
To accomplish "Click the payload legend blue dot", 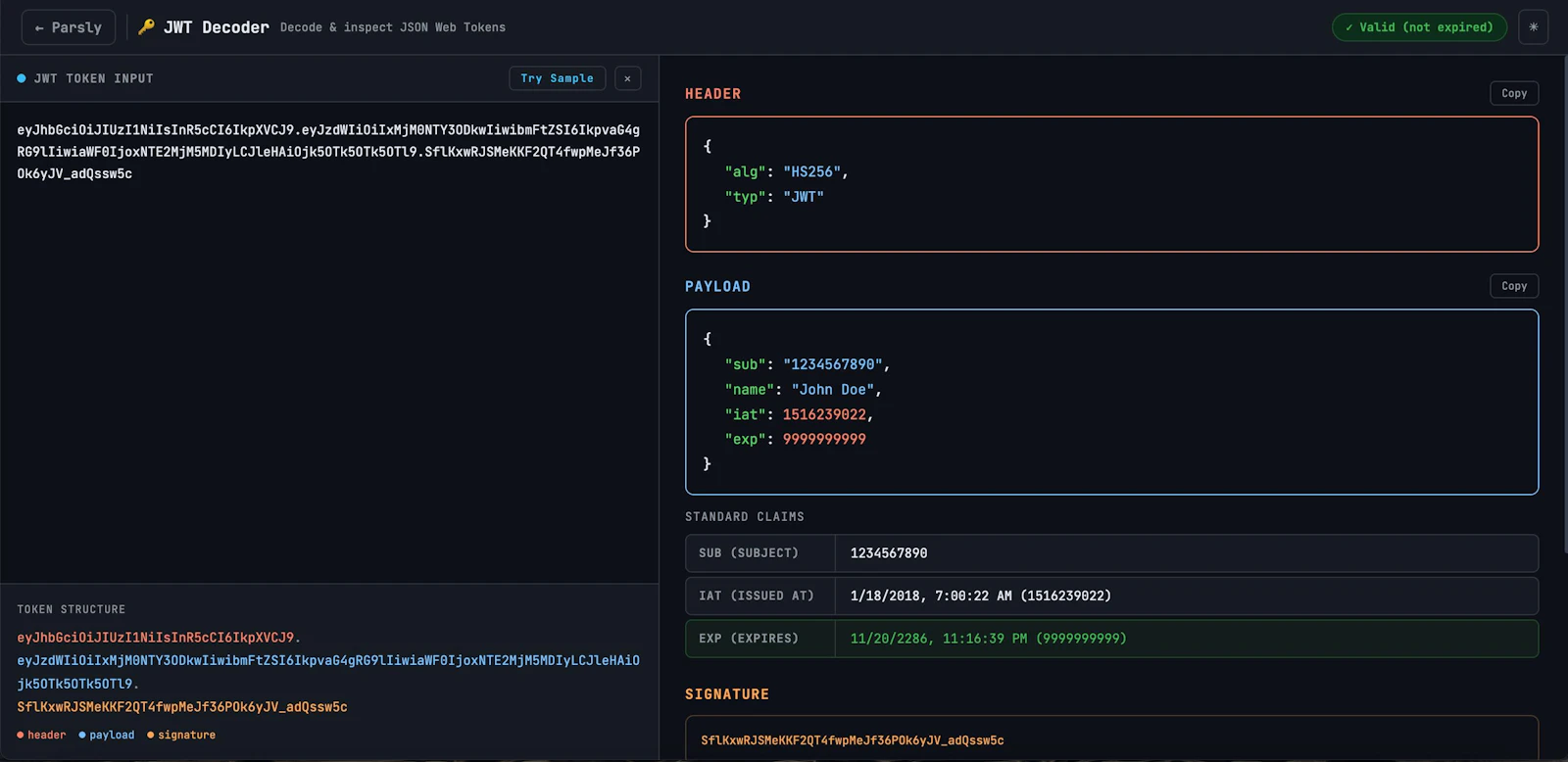I will point(82,735).
